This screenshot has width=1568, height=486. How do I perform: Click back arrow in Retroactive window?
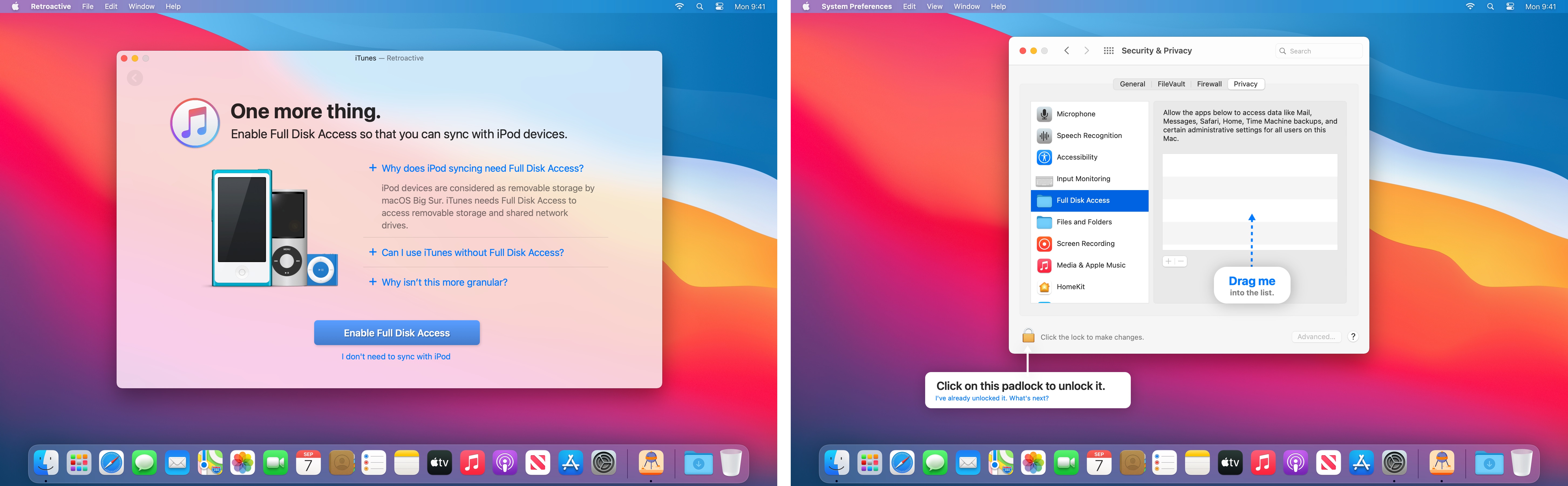click(x=135, y=78)
